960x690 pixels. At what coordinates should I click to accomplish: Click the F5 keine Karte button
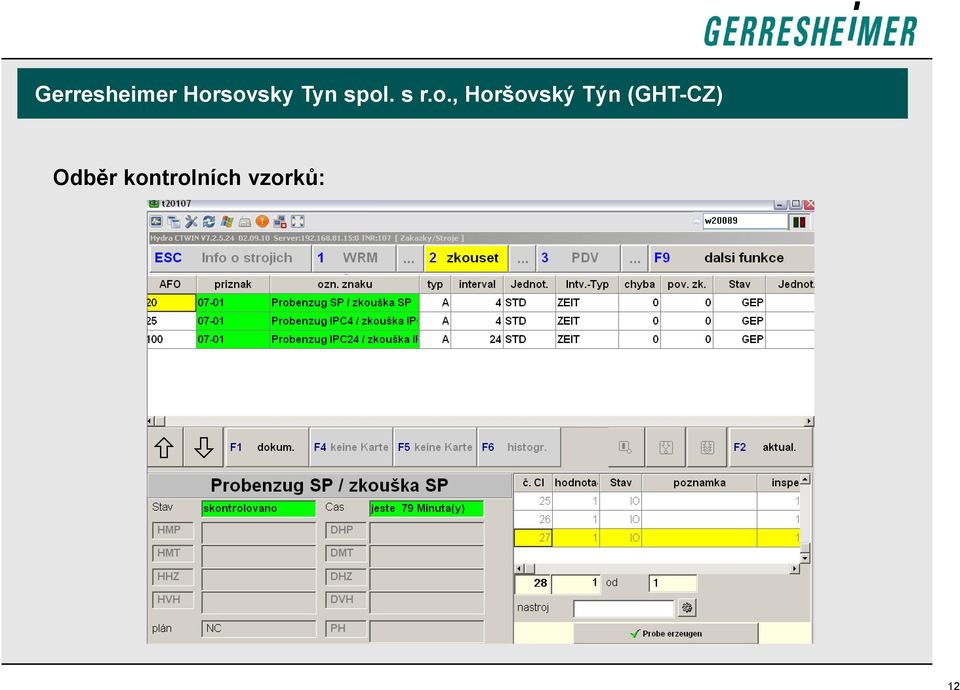click(435, 448)
